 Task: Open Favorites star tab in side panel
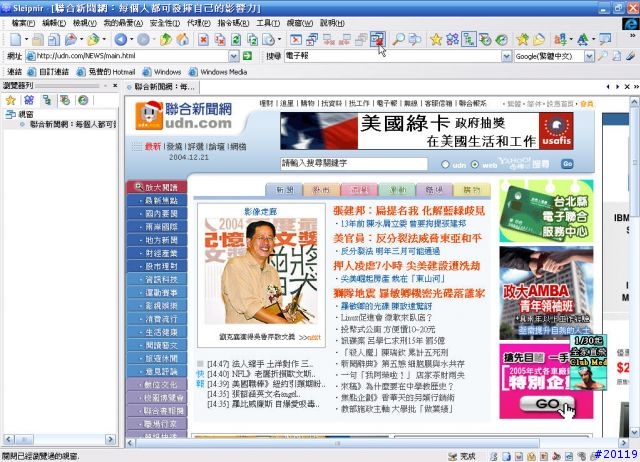[x=11, y=100]
